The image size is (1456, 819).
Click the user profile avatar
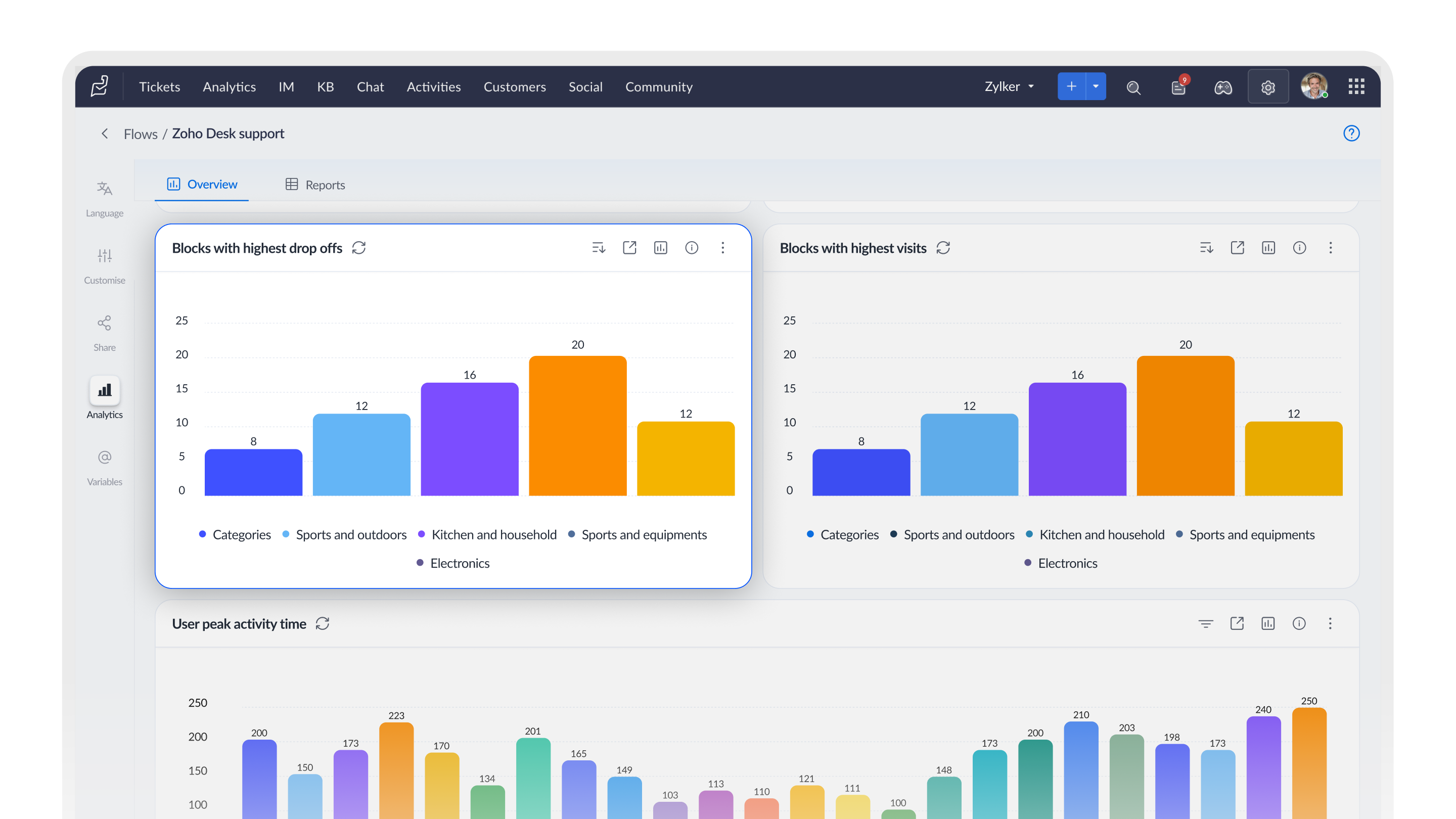point(1313,86)
